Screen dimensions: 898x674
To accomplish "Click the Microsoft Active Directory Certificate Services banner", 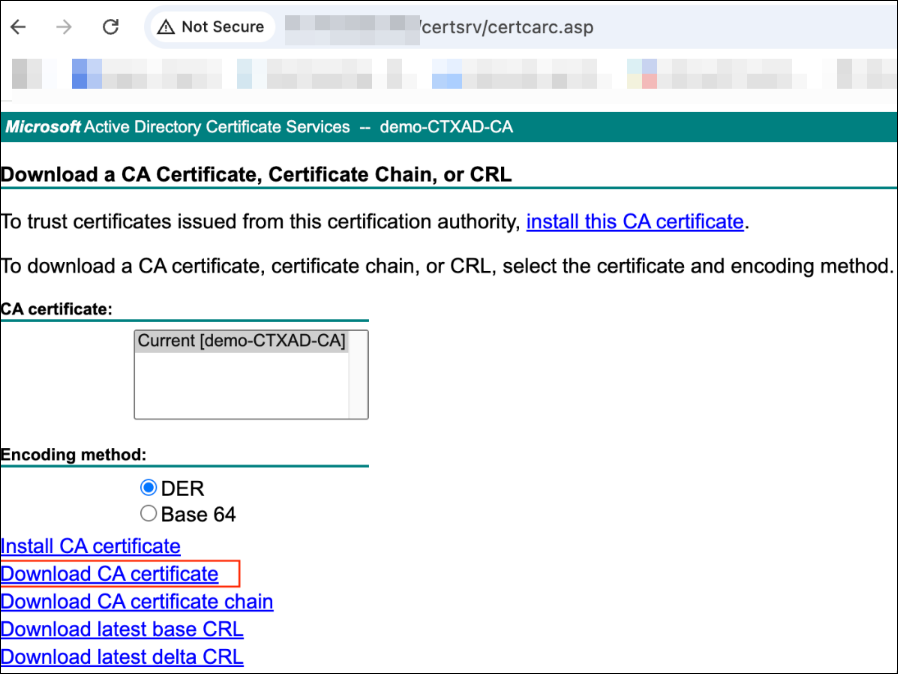I will 260,127.
